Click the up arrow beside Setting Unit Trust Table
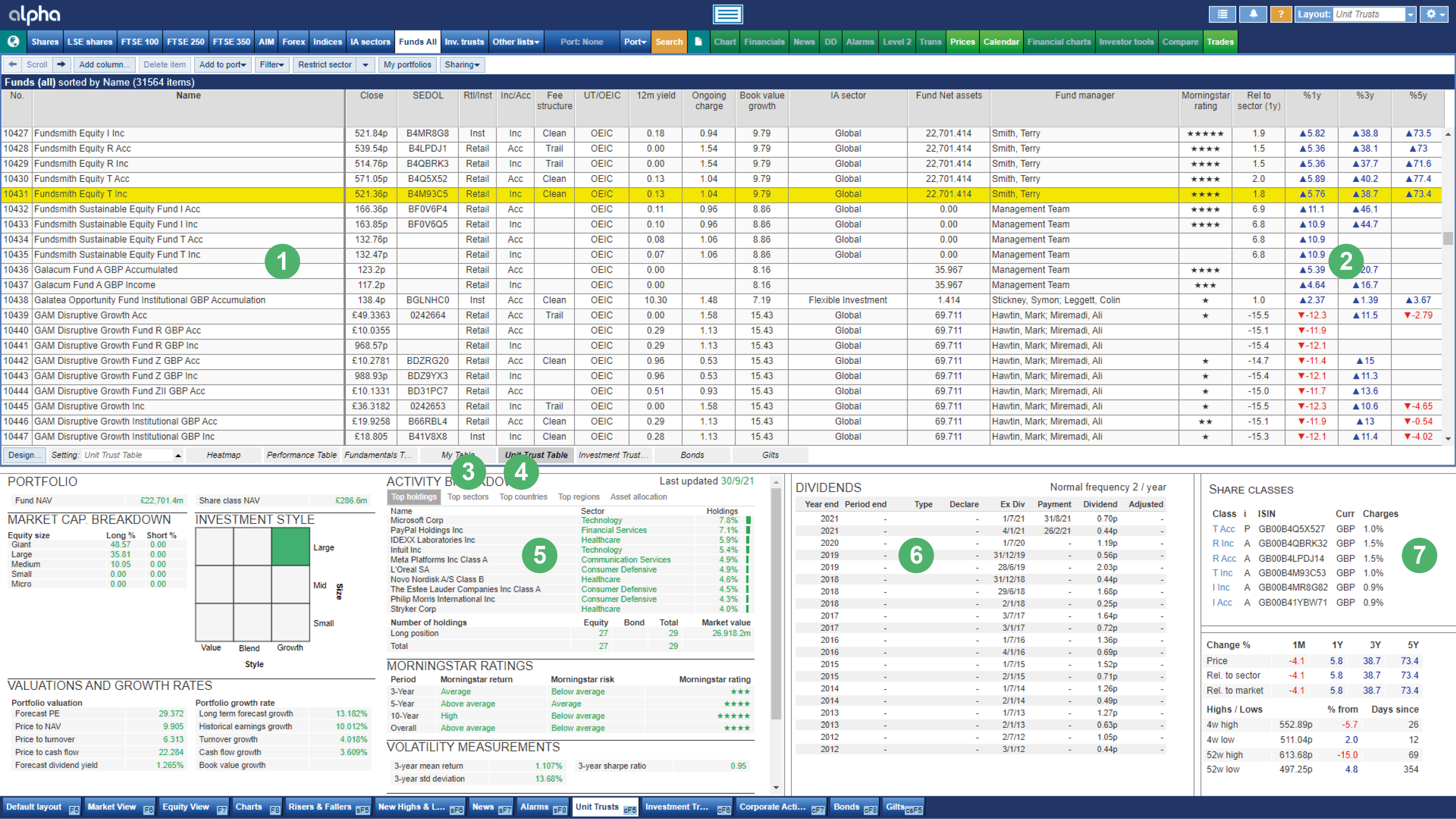Image resolution: width=1456 pixels, height=819 pixels. tap(178, 455)
